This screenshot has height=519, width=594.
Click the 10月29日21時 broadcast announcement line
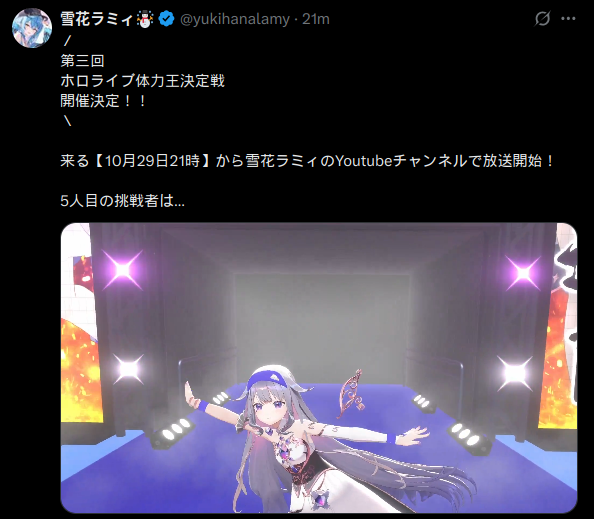tap(307, 161)
